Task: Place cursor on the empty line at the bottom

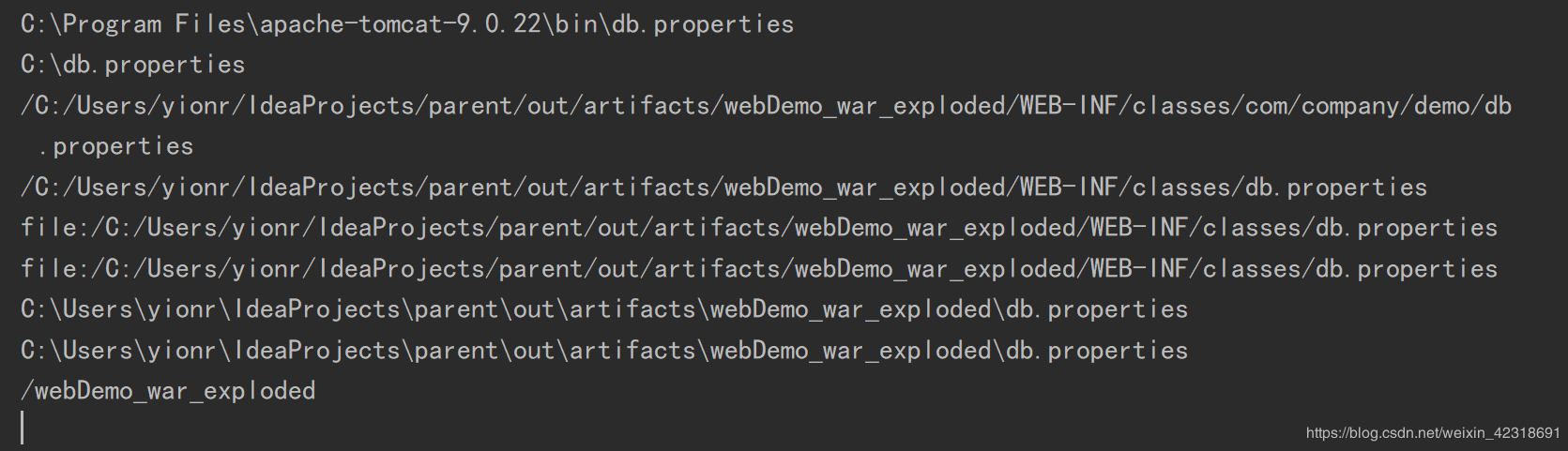Action: (x=23, y=428)
